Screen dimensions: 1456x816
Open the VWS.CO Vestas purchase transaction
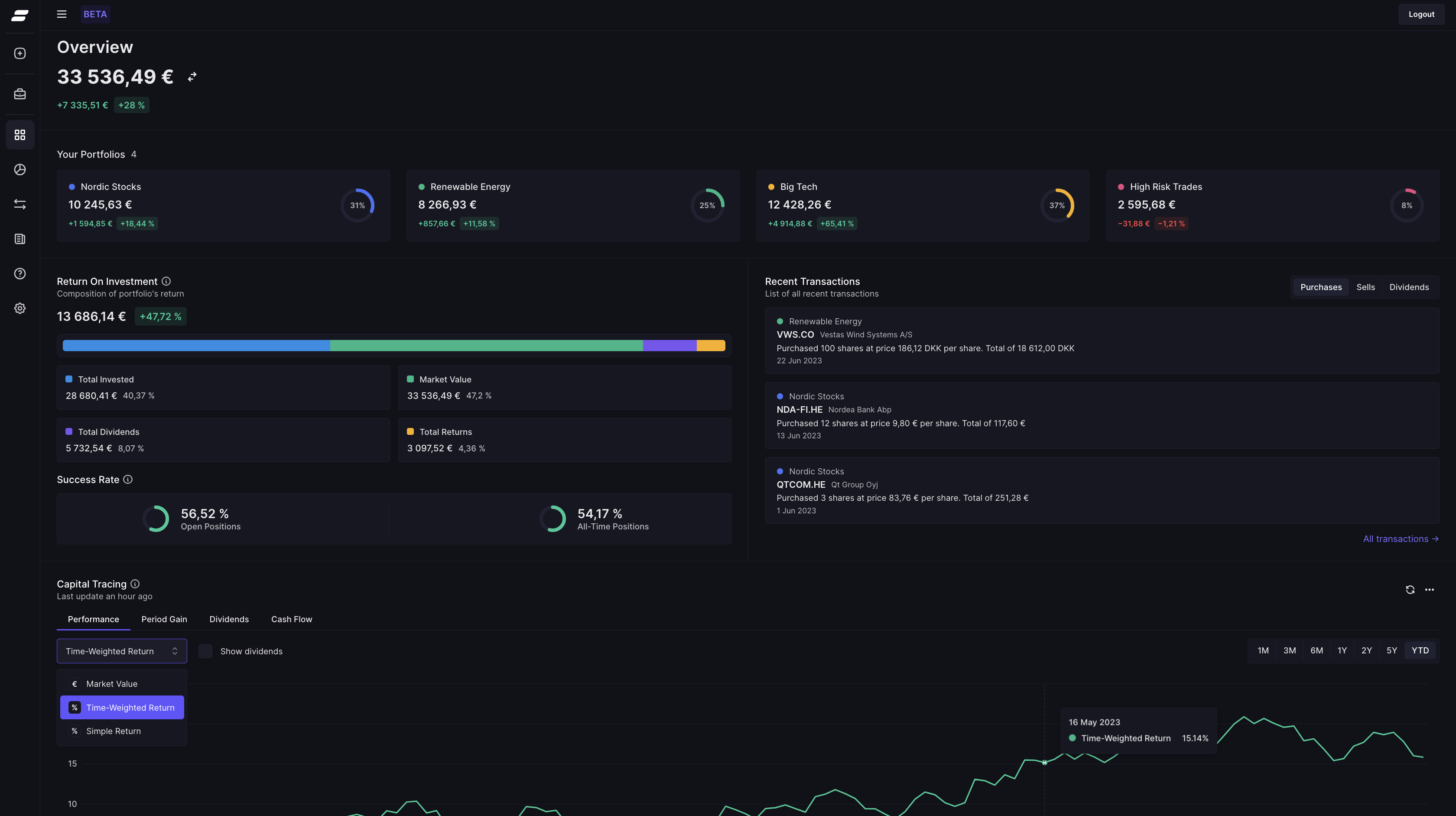(1102, 340)
